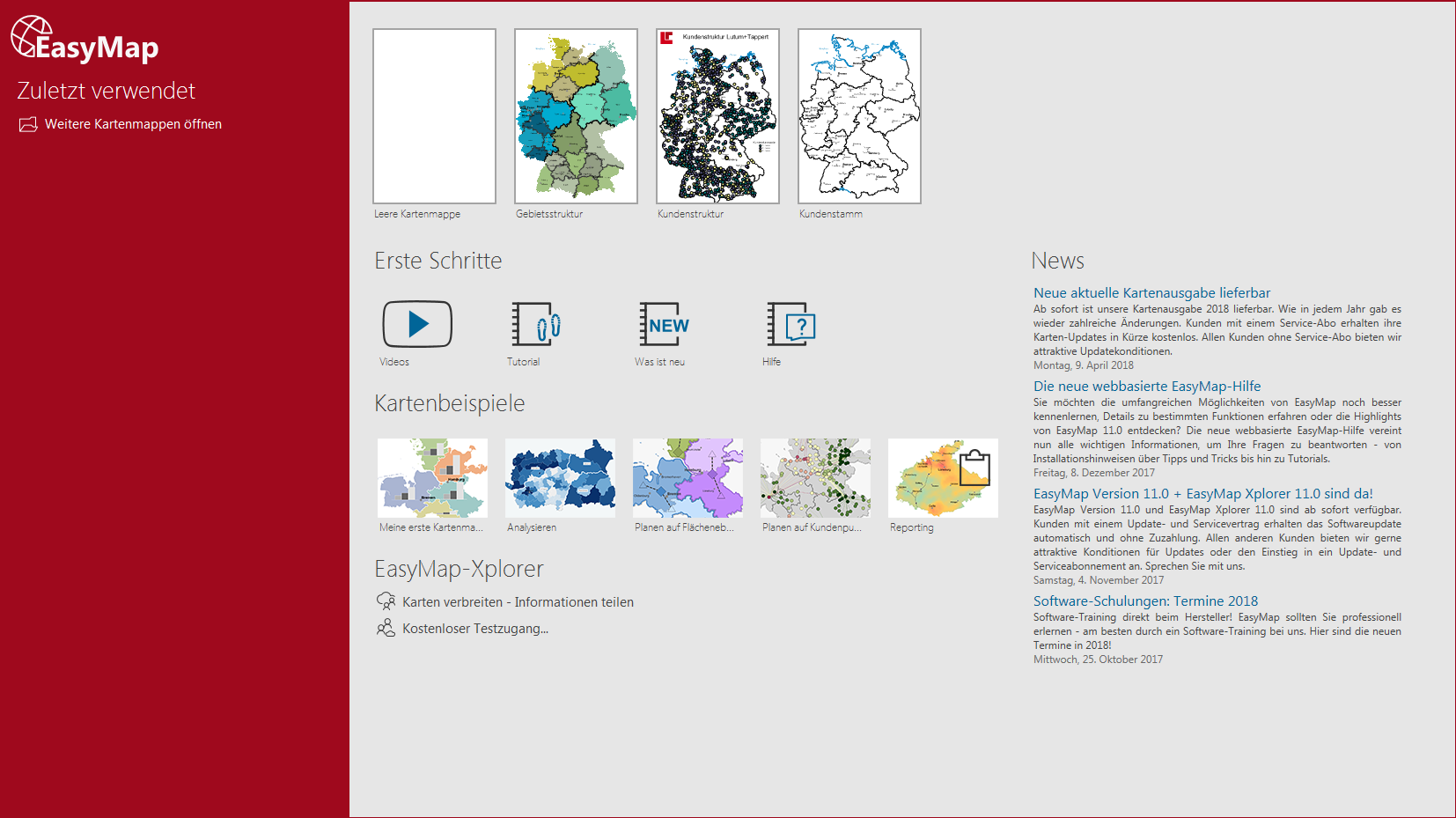The height and width of the screenshot is (818, 1456).
Task: Open Kostenloser Testzugang link
Action: point(475,629)
